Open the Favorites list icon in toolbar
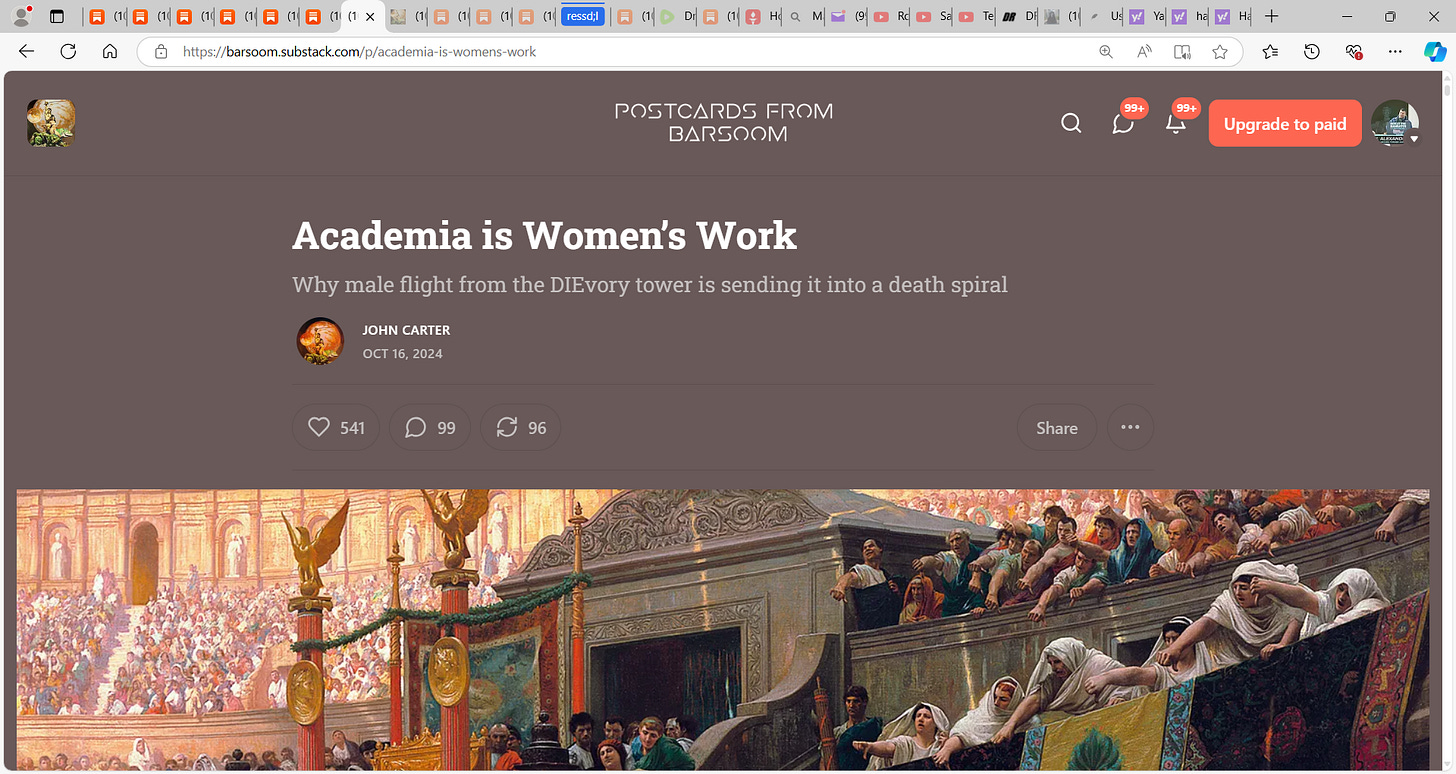The height and width of the screenshot is (774, 1456). tap(1270, 52)
